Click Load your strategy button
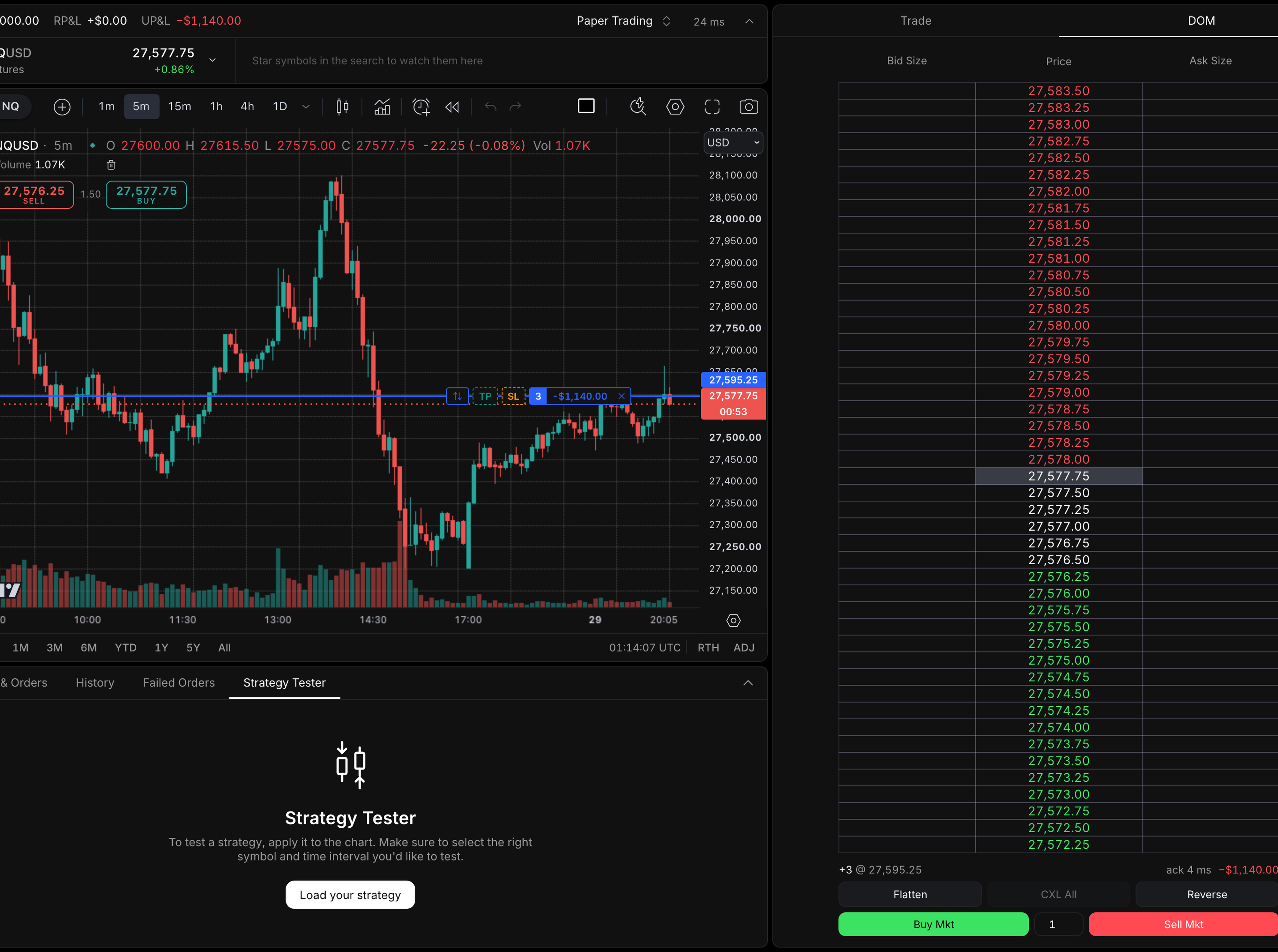1278x952 pixels. (350, 895)
